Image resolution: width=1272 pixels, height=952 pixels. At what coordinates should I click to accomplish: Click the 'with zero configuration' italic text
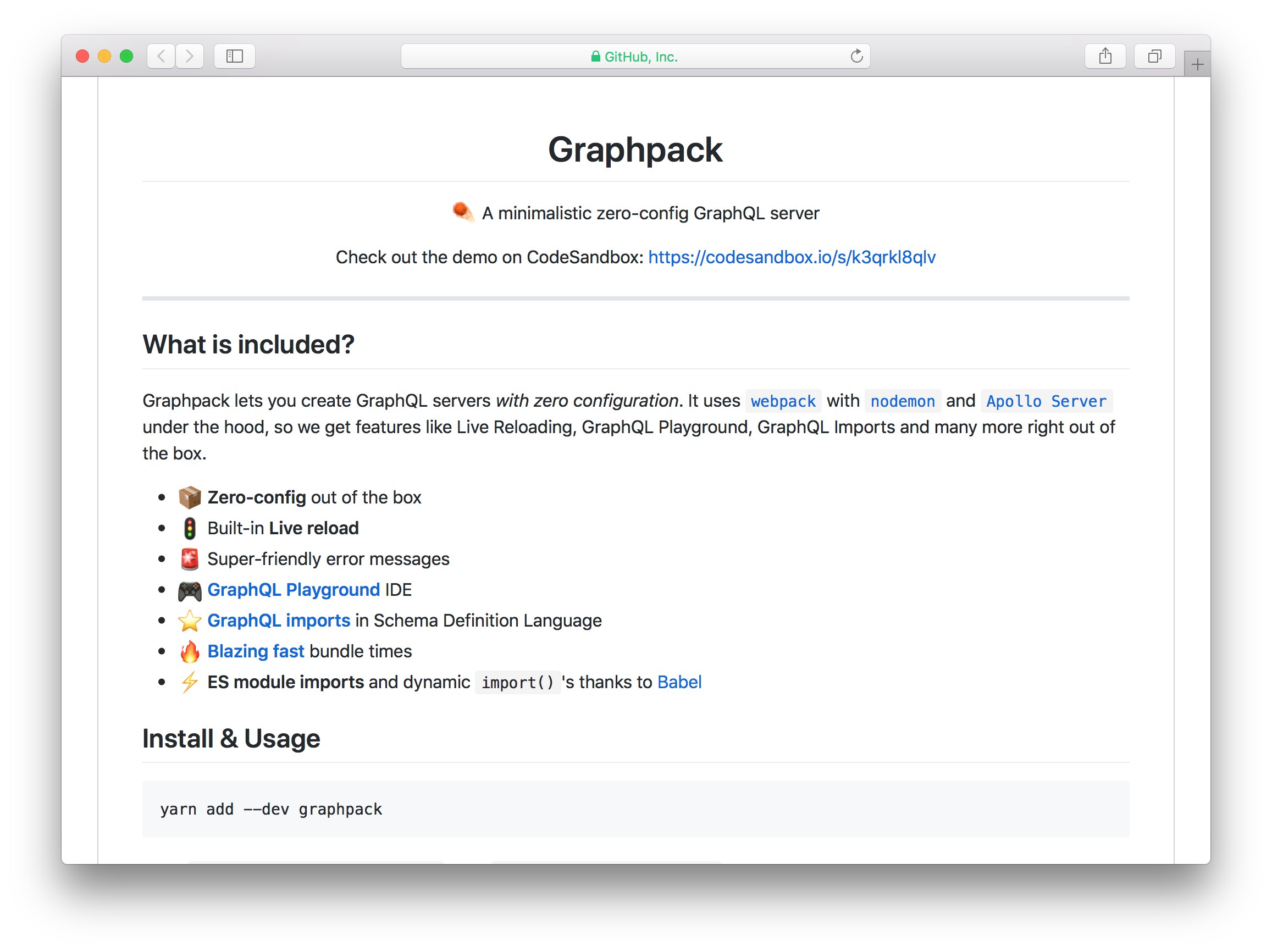tap(587, 401)
